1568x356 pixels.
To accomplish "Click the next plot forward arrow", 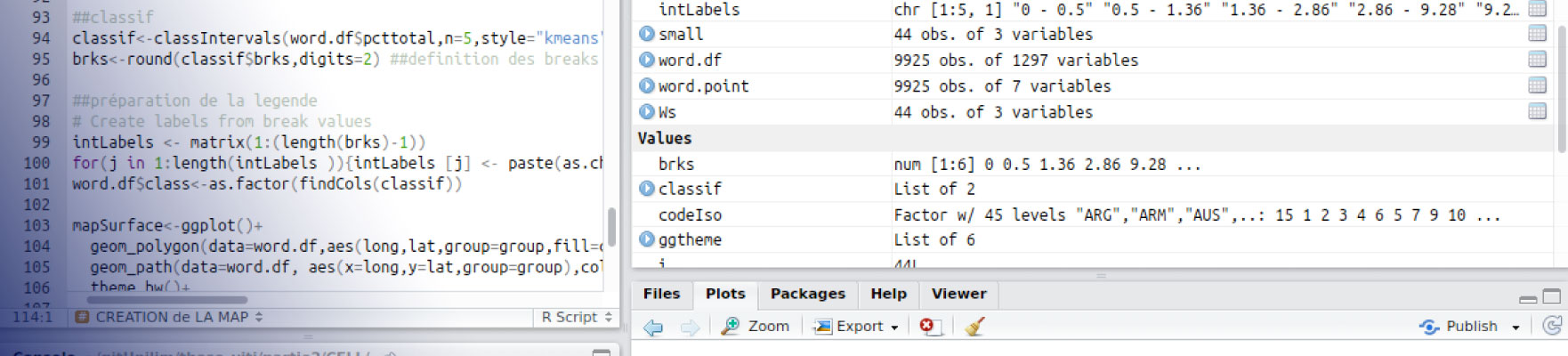I will (x=690, y=327).
